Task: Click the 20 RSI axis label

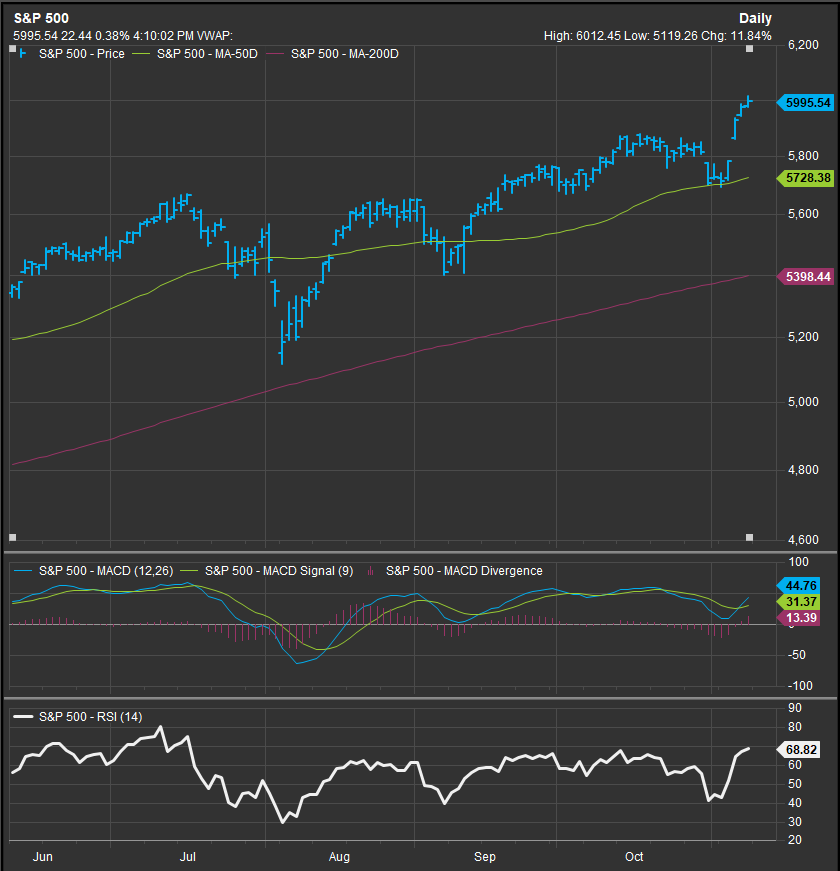Action: [x=795, y=840]
